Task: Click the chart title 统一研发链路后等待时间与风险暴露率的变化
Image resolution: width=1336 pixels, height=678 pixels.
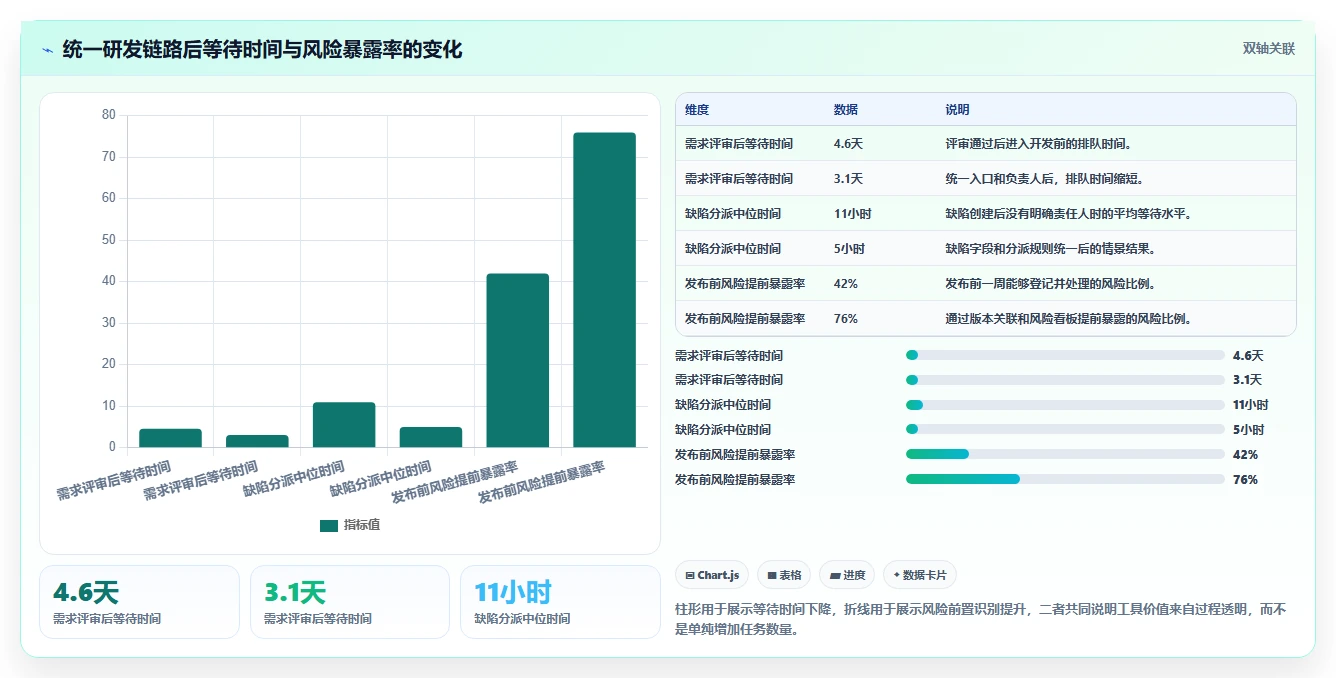Action: tap(262, 50)
